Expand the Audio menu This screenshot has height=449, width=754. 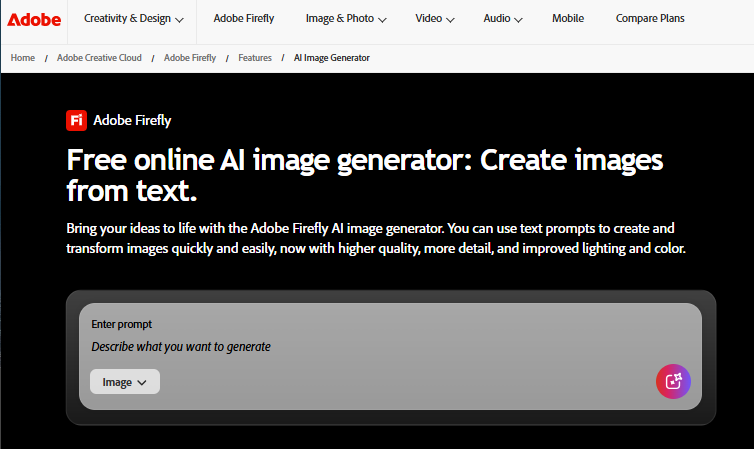pyautogui.click(x=503, y=19)
